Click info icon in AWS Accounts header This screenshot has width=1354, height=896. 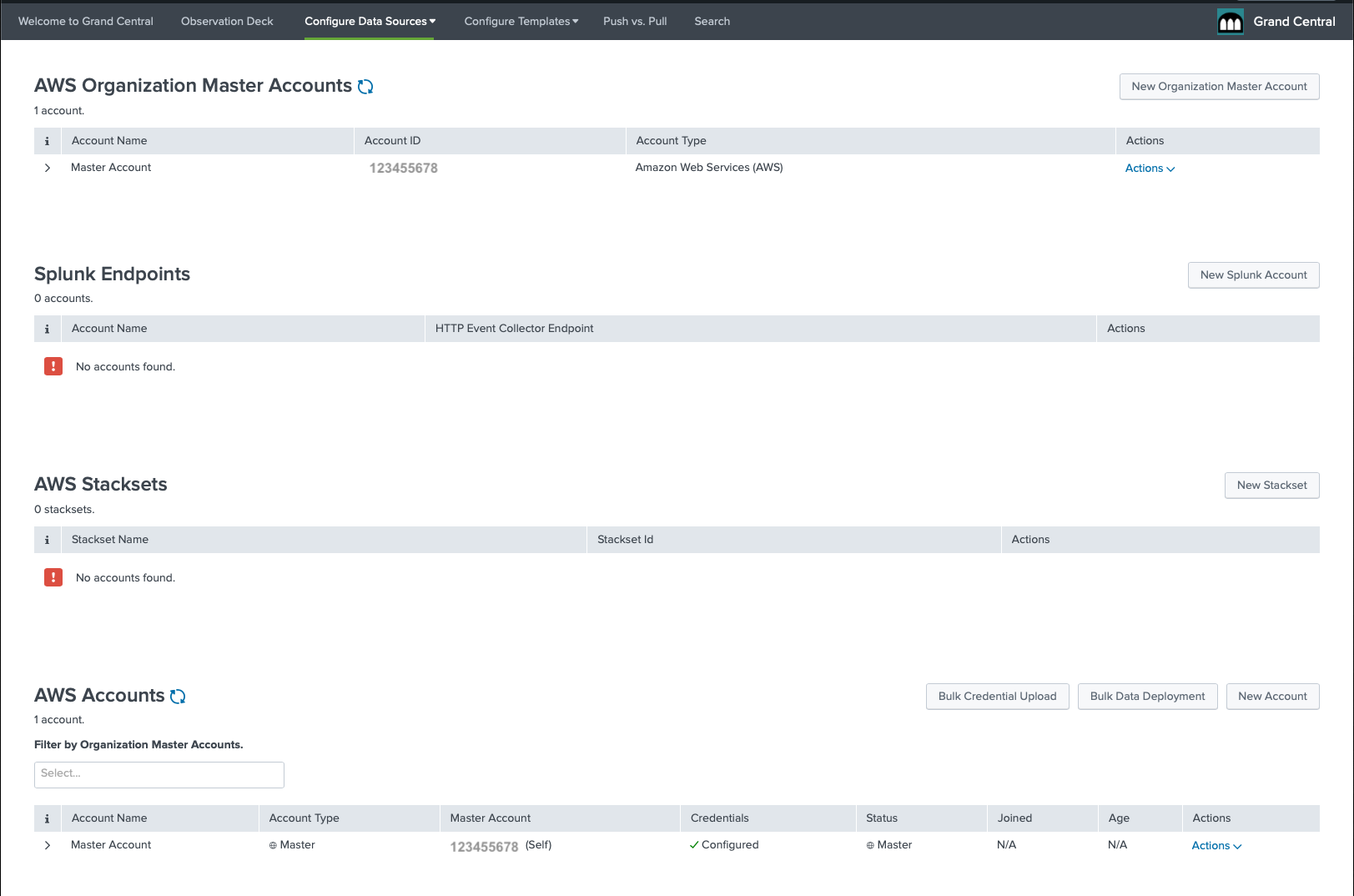click(47, 818)
